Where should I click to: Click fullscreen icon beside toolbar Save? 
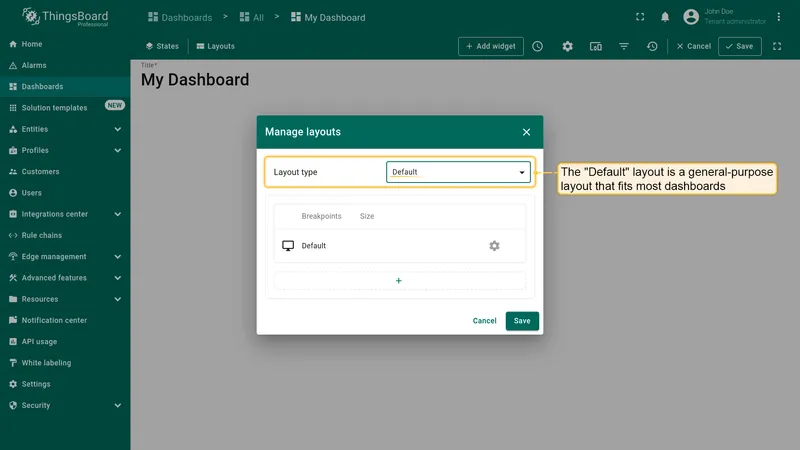[x=777, y=46]
